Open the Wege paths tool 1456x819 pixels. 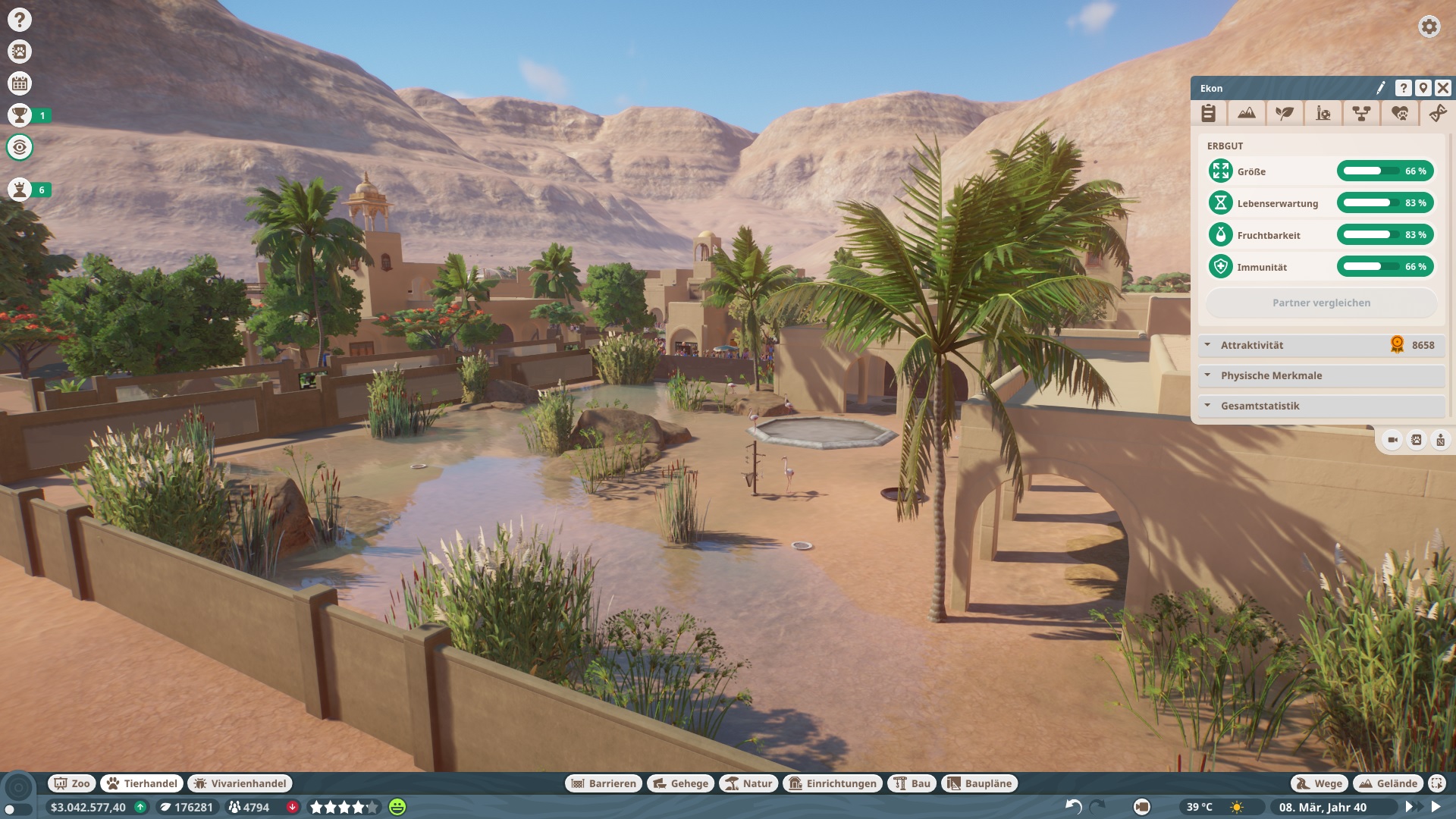(x=1319, y=783)
